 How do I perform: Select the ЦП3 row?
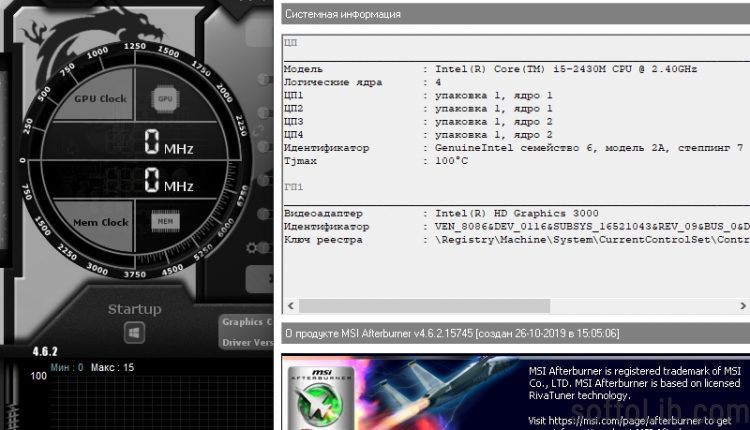tap(418, 121)
